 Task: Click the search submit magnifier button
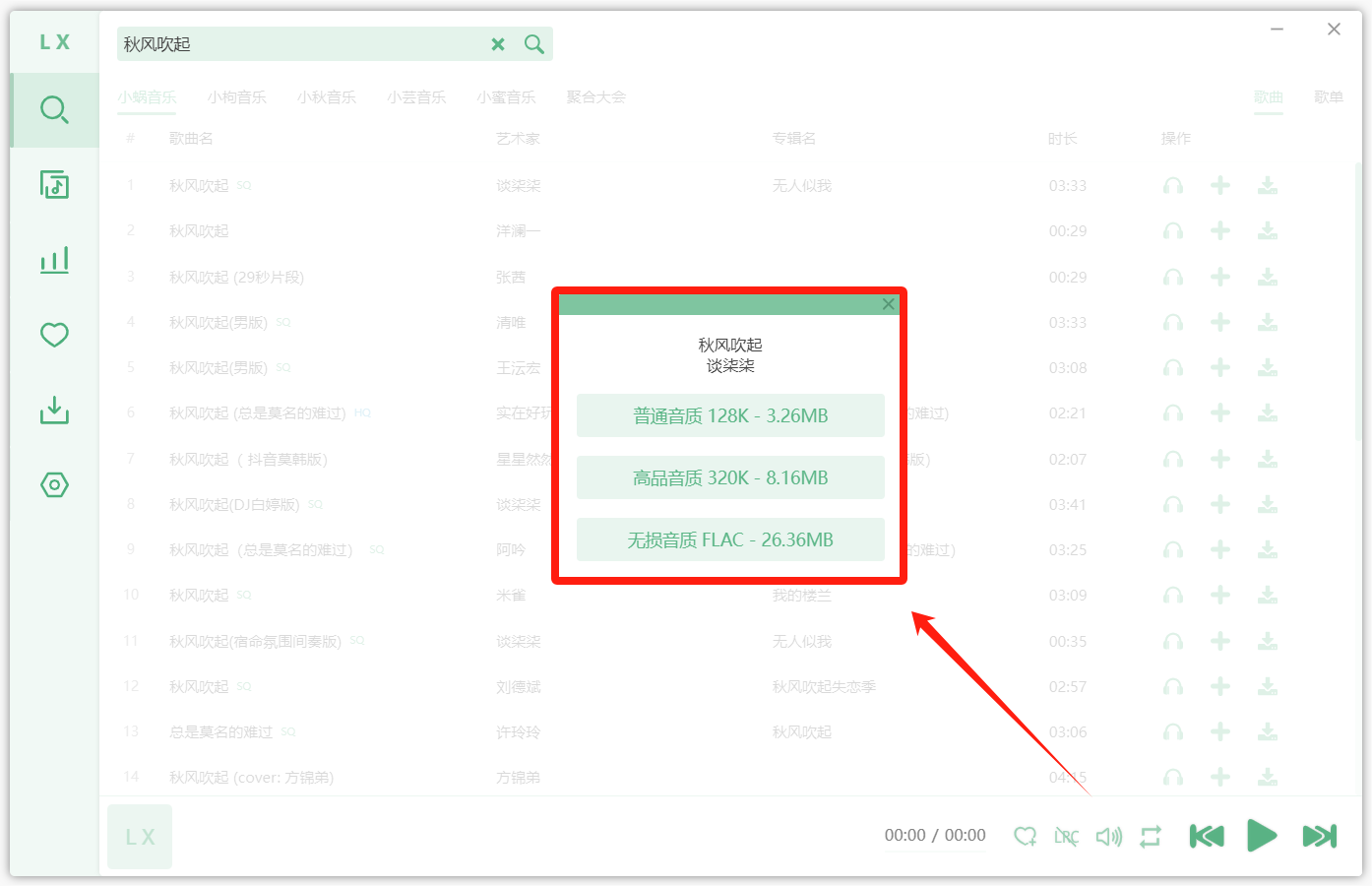(x=534, y=44)
